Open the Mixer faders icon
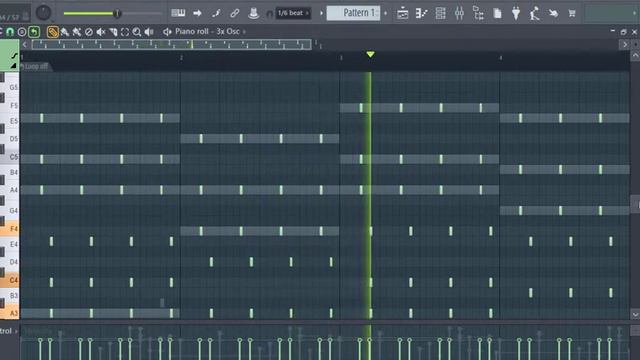This screenshot has width=640, height=360. (x=459, y=13)
